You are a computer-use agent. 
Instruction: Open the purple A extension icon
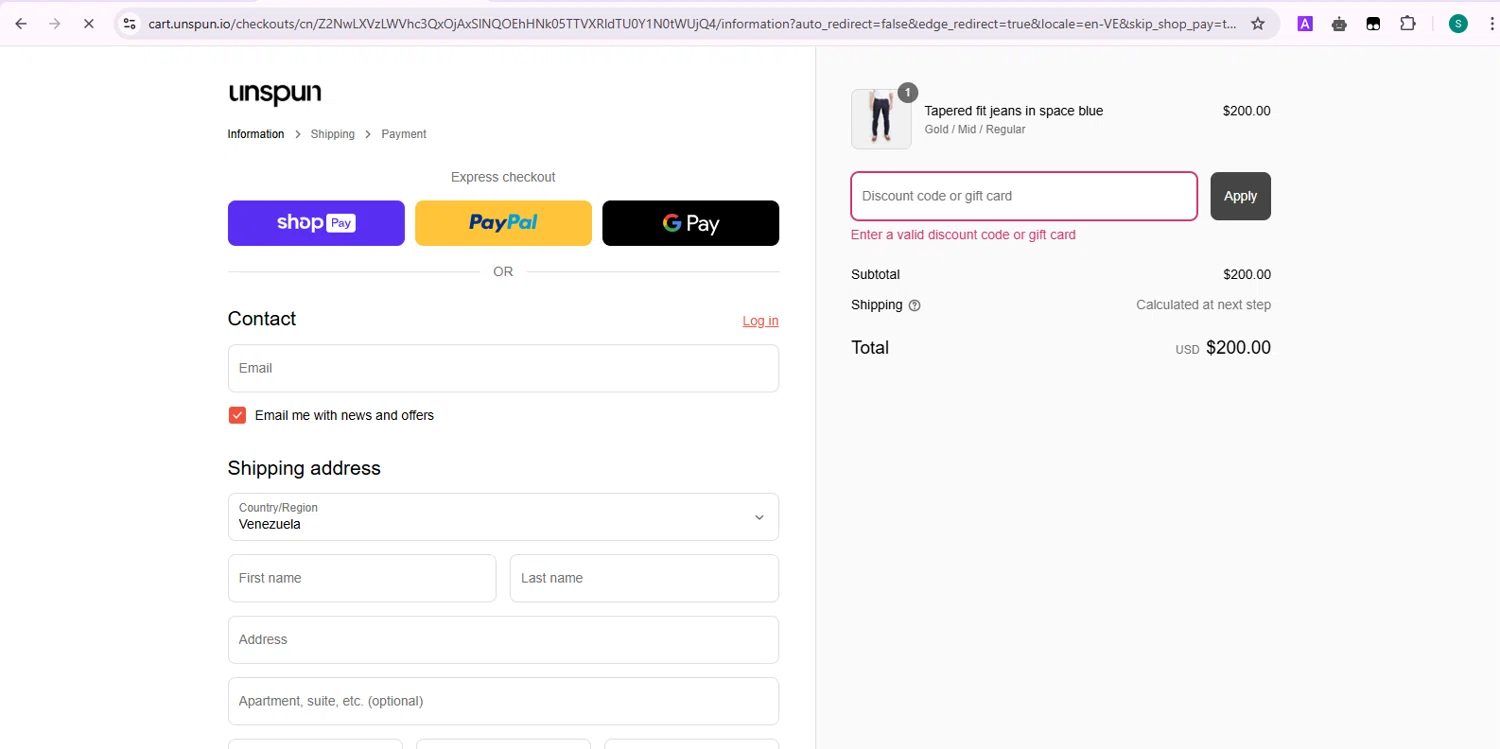pos(1305,24)
